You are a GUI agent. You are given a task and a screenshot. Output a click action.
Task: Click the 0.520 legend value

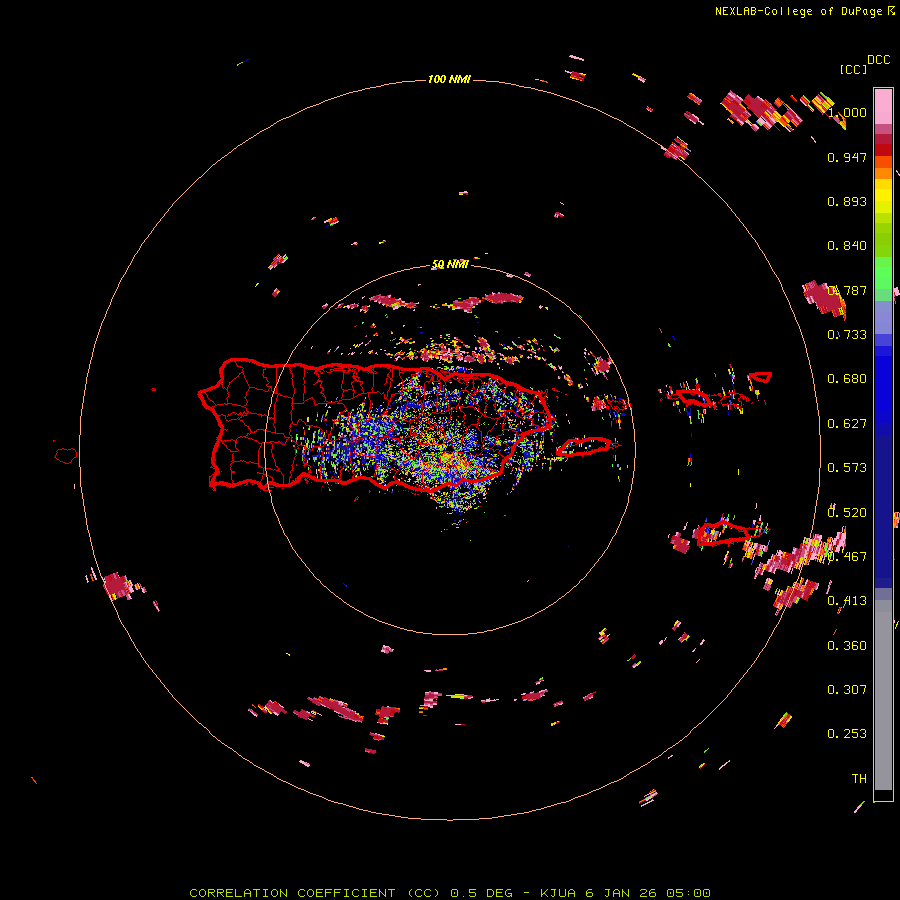pyautogui.click(x=847, y=513)
